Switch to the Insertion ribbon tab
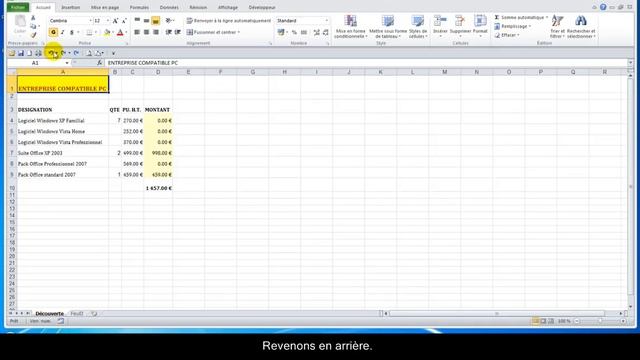 (71, 7)
